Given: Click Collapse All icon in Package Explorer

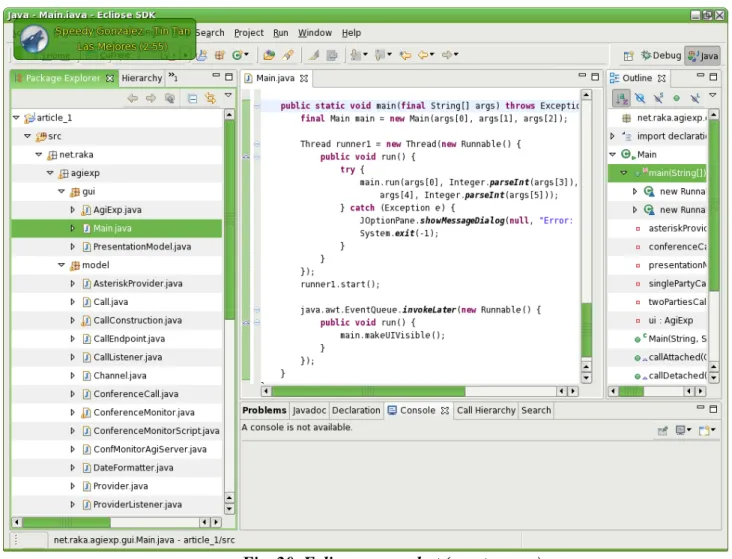Looking at the screenshot, I should click(192, 98).
